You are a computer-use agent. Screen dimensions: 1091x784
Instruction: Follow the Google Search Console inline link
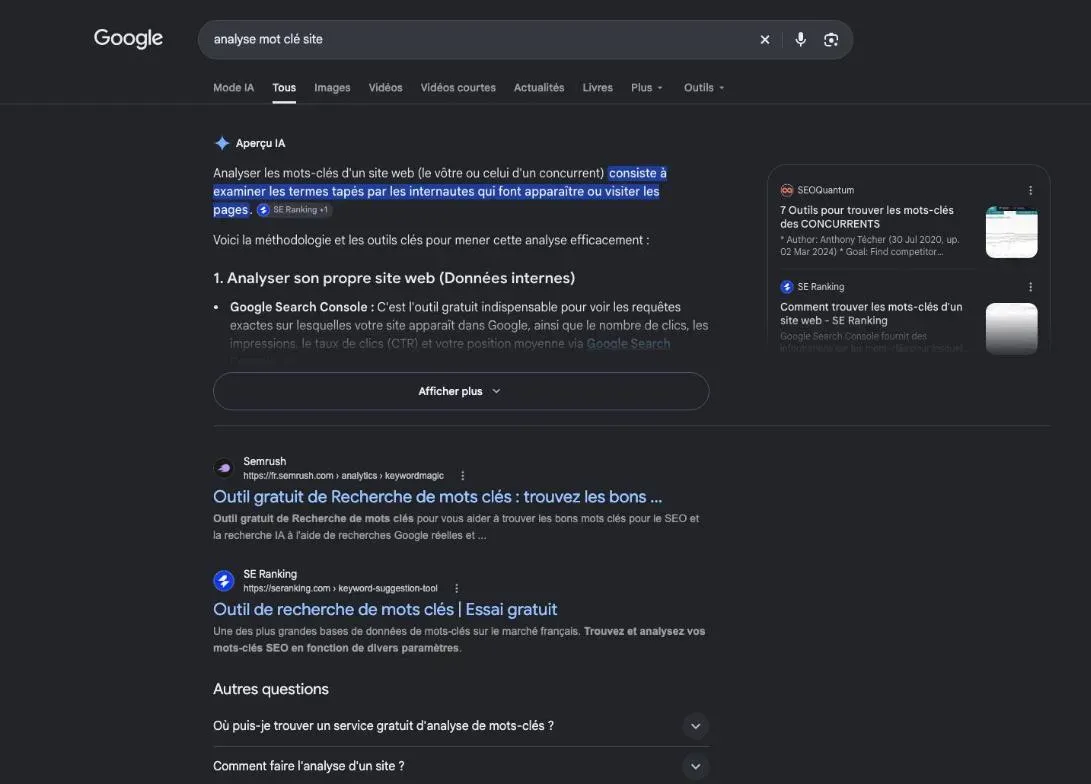628,344
